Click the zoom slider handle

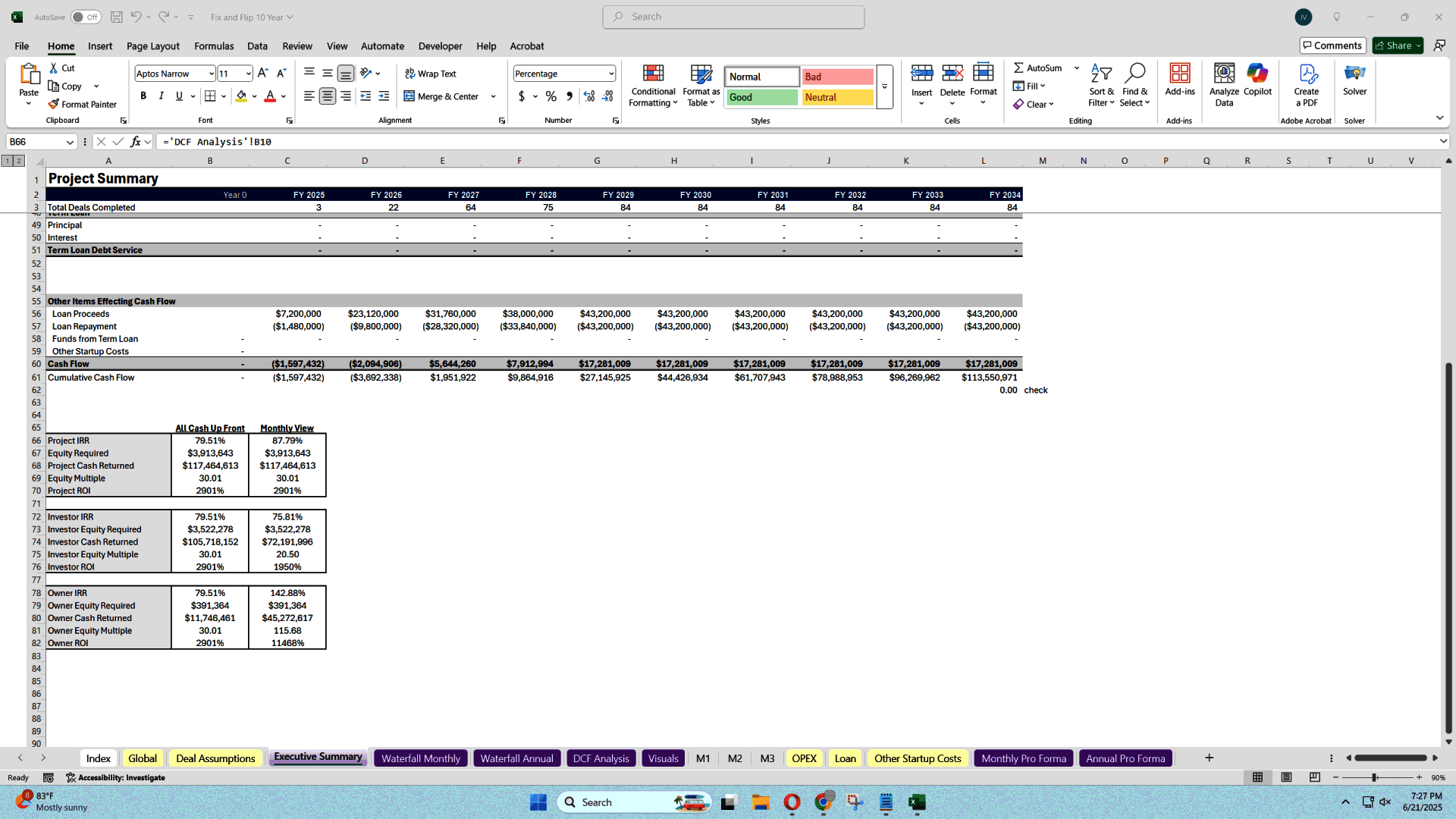(x=1374, y=777)
